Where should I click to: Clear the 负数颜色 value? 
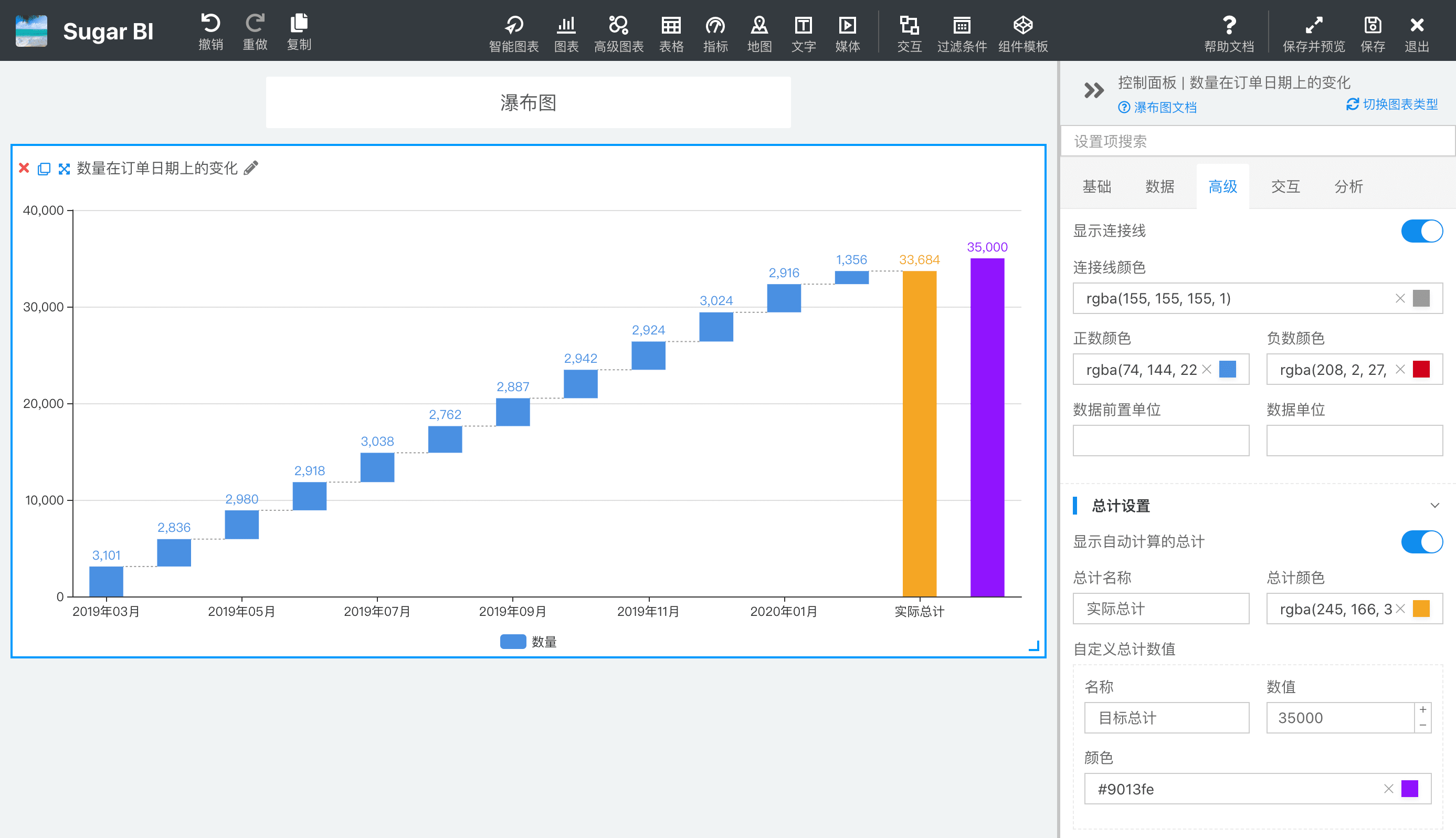[x=1400, y=370]
